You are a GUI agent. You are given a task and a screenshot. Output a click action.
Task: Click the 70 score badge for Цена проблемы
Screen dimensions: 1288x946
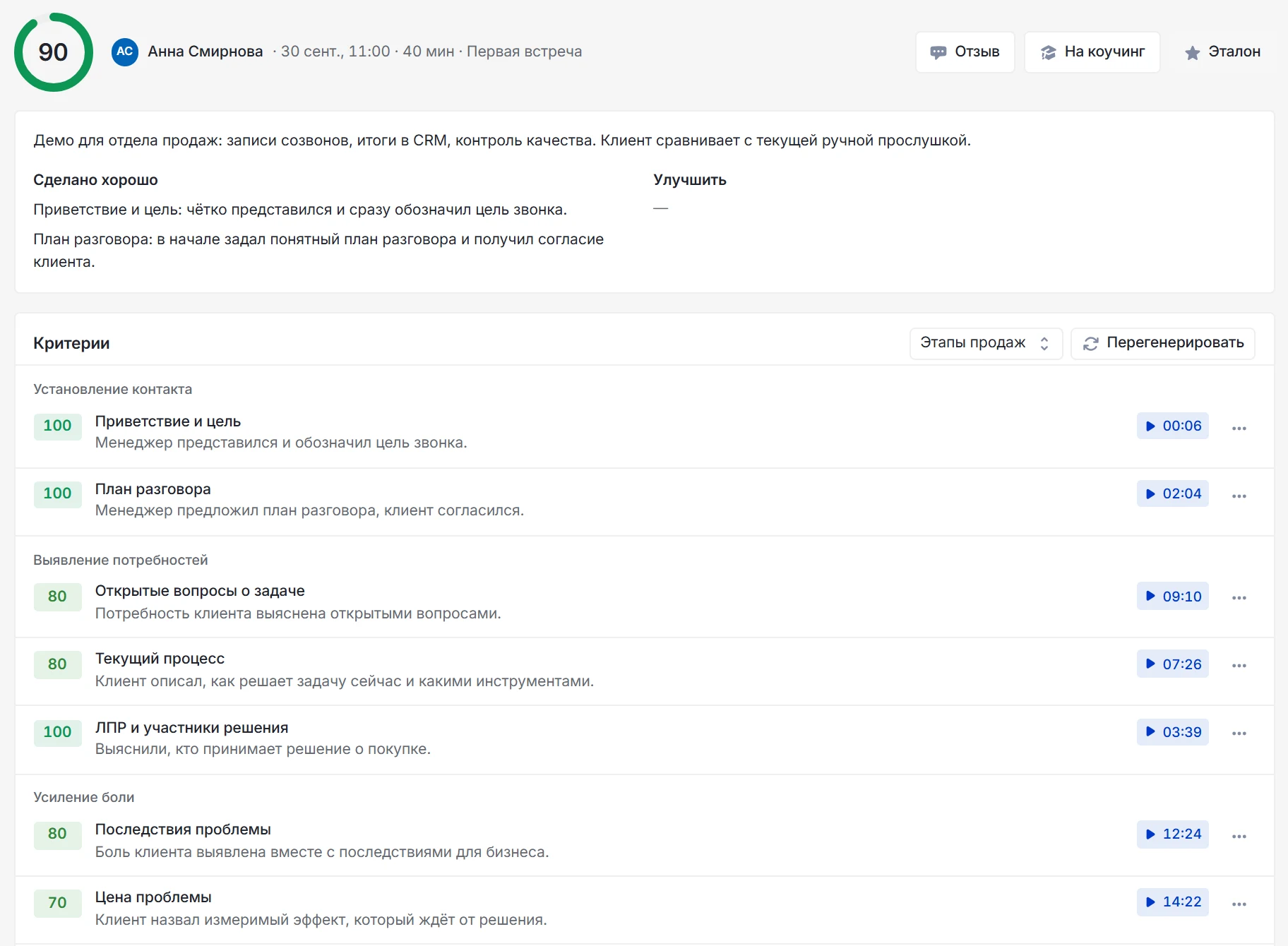57,902
